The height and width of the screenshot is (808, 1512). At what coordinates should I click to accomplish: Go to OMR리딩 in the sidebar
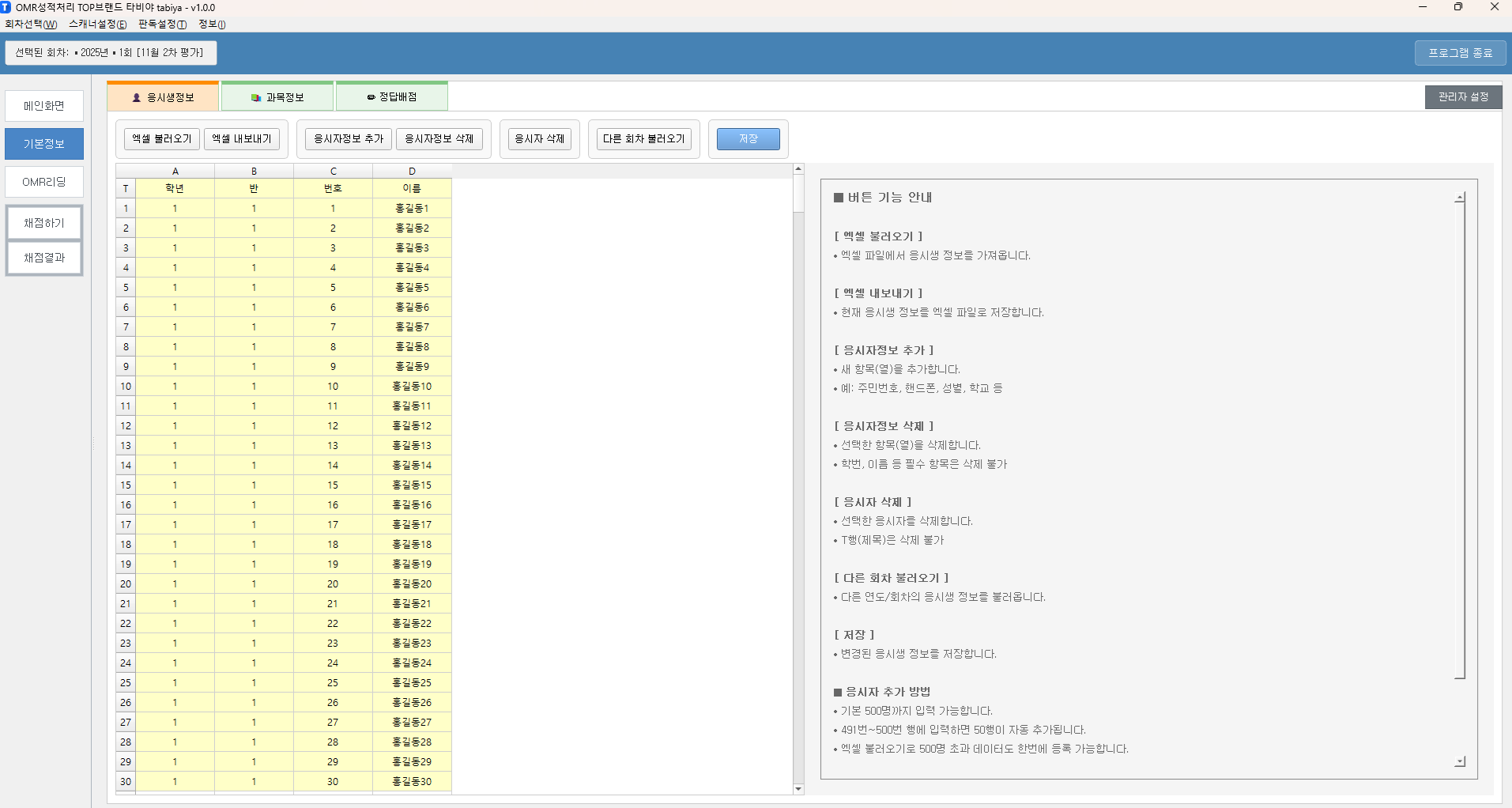pos(44,182)
